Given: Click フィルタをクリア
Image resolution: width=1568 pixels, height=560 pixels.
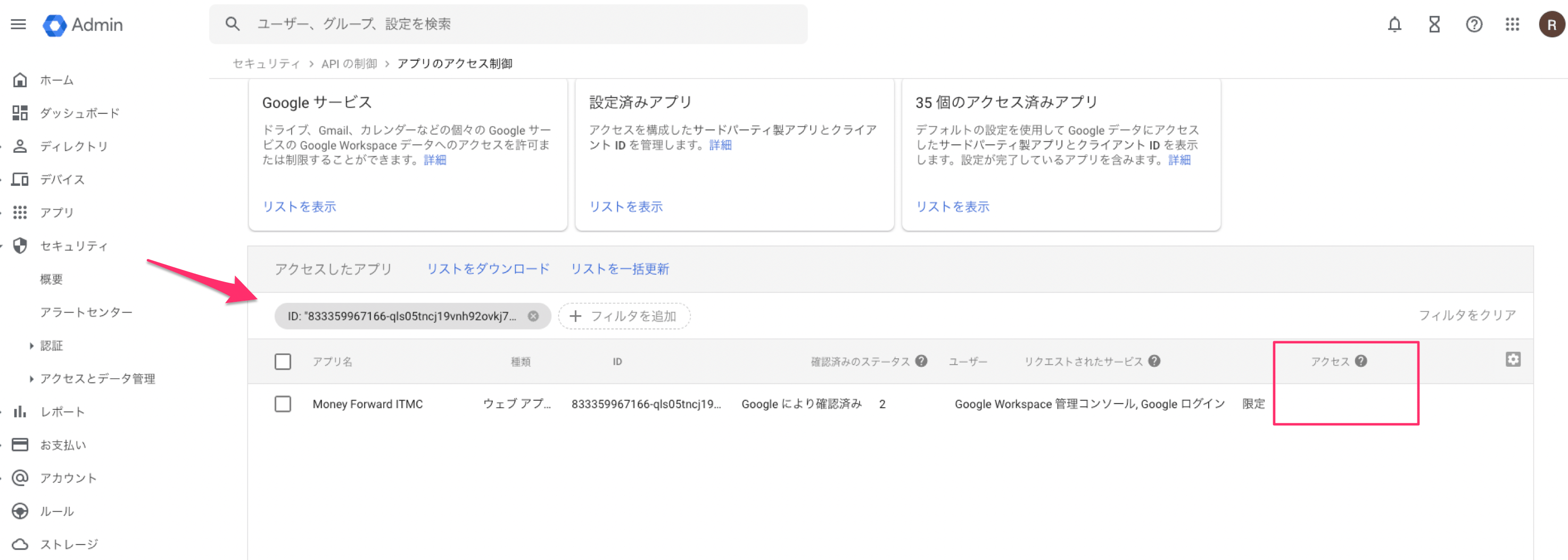Looking at the screenshot, I should tap(1467, 315).
